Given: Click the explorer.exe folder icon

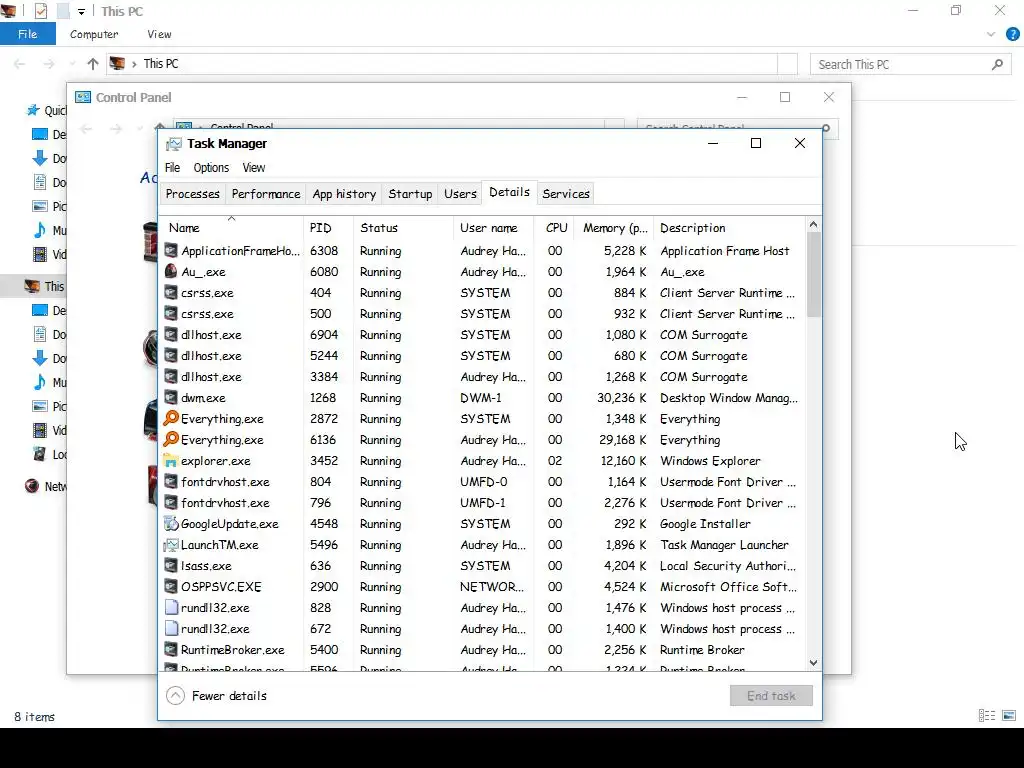Looking at the screenshot, I should (x=170, y=460).
